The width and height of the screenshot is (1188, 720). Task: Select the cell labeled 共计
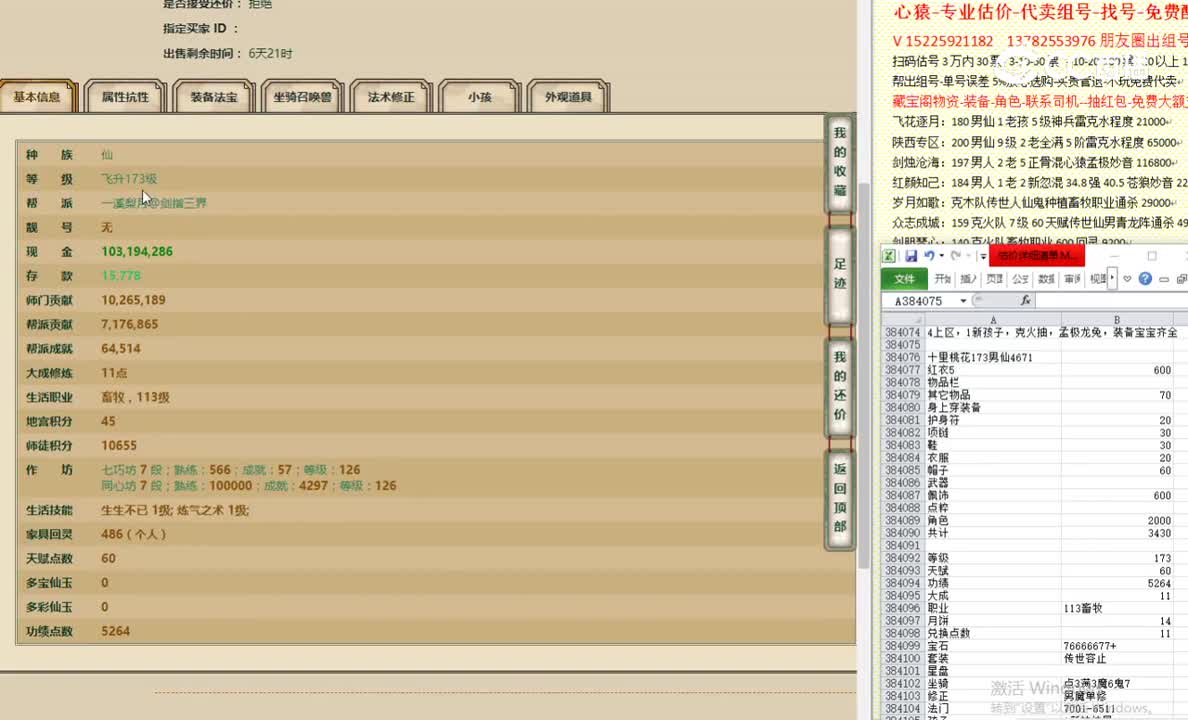pyautogui.click(x=993, y=533)
